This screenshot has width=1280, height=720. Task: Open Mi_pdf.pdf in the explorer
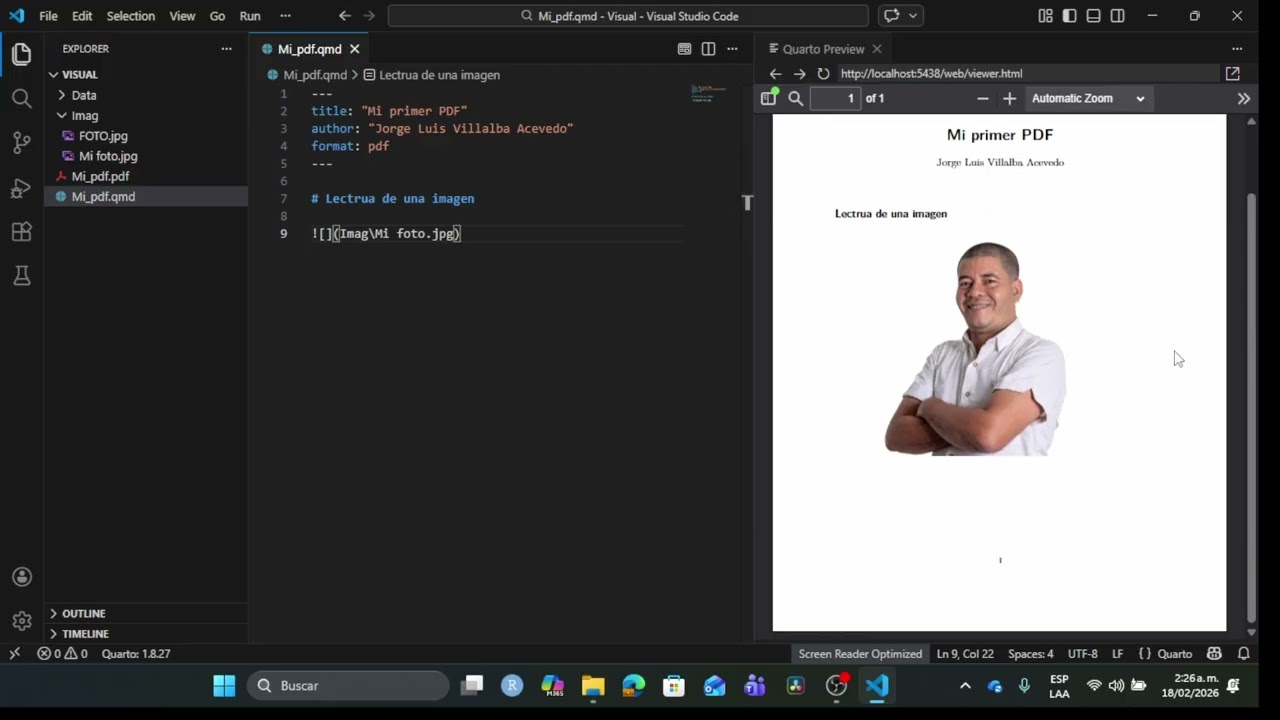point(100,177)
